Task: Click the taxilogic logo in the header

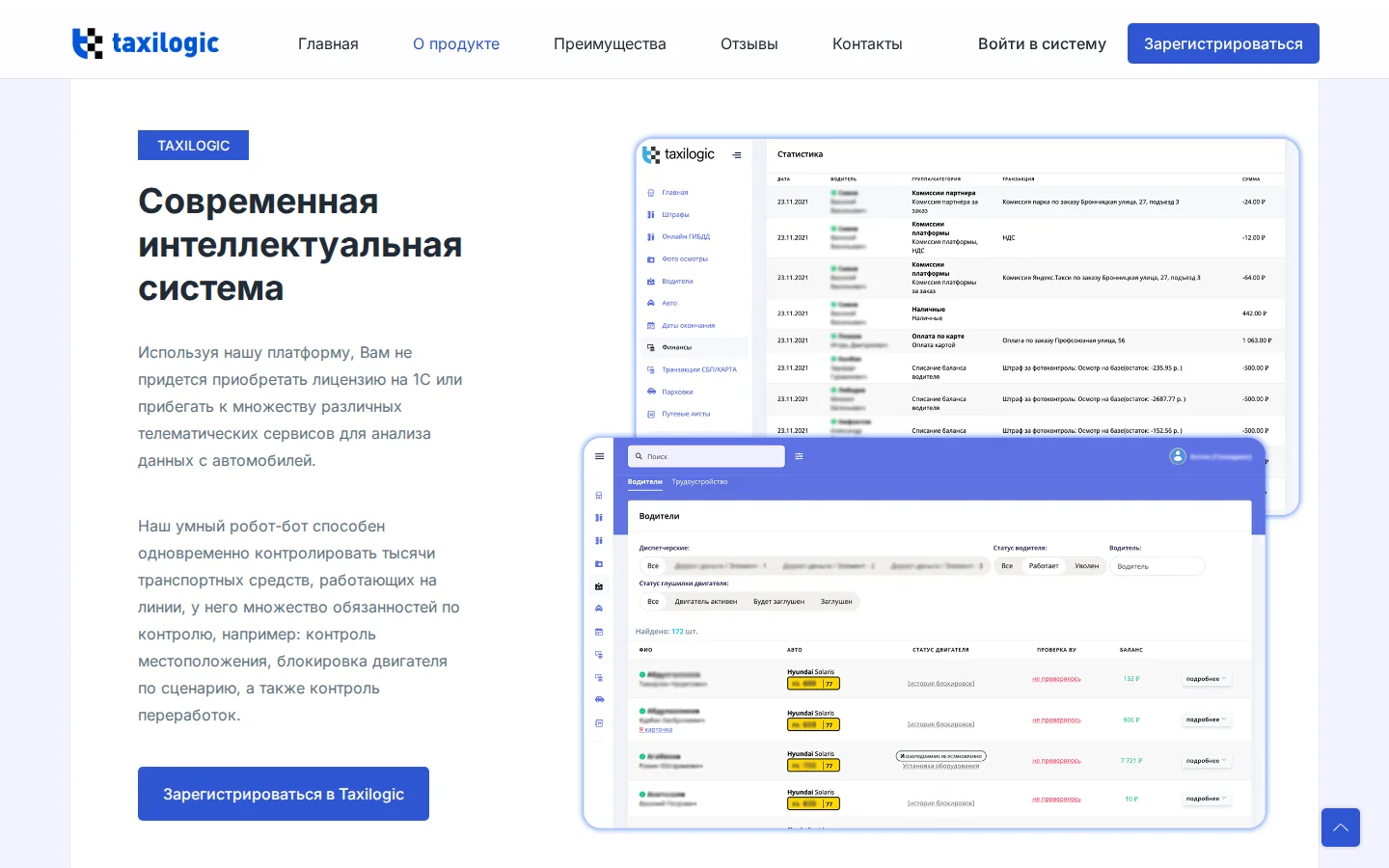Action: point(146,43)
